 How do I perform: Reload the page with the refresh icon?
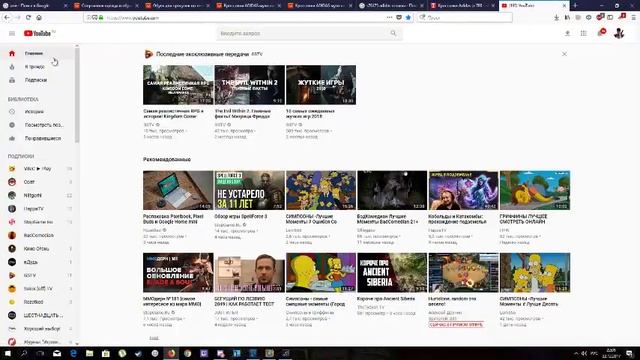28,18
